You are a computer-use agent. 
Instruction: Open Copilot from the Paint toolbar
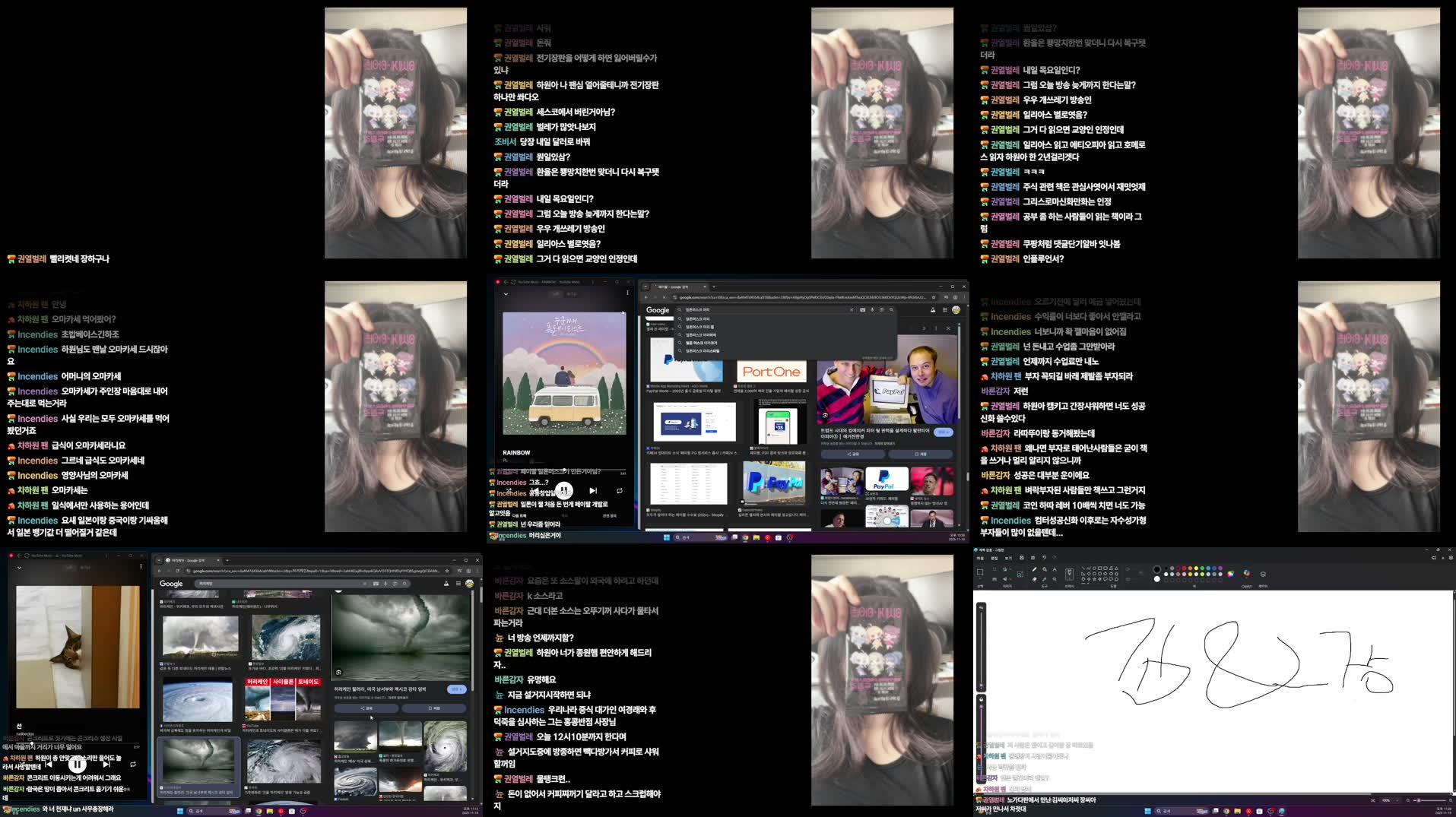tap(1247, 575)
